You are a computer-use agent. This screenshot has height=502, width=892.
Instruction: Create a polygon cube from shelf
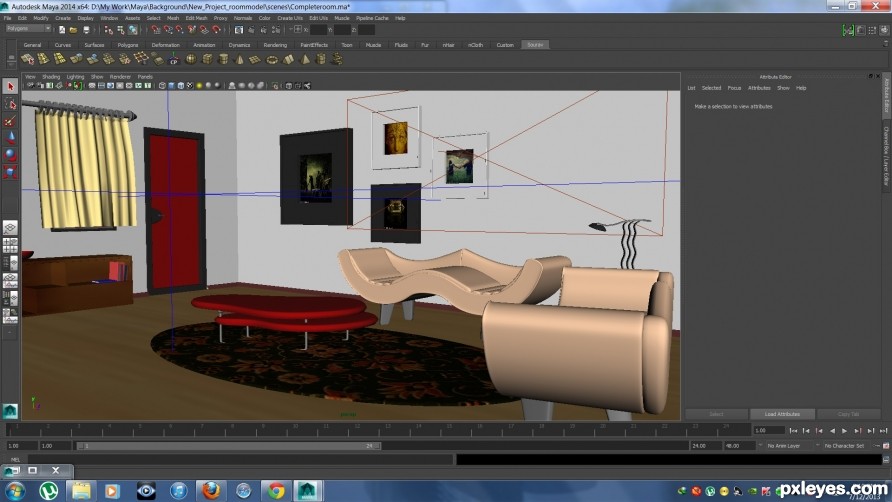[x=207, y=59]
